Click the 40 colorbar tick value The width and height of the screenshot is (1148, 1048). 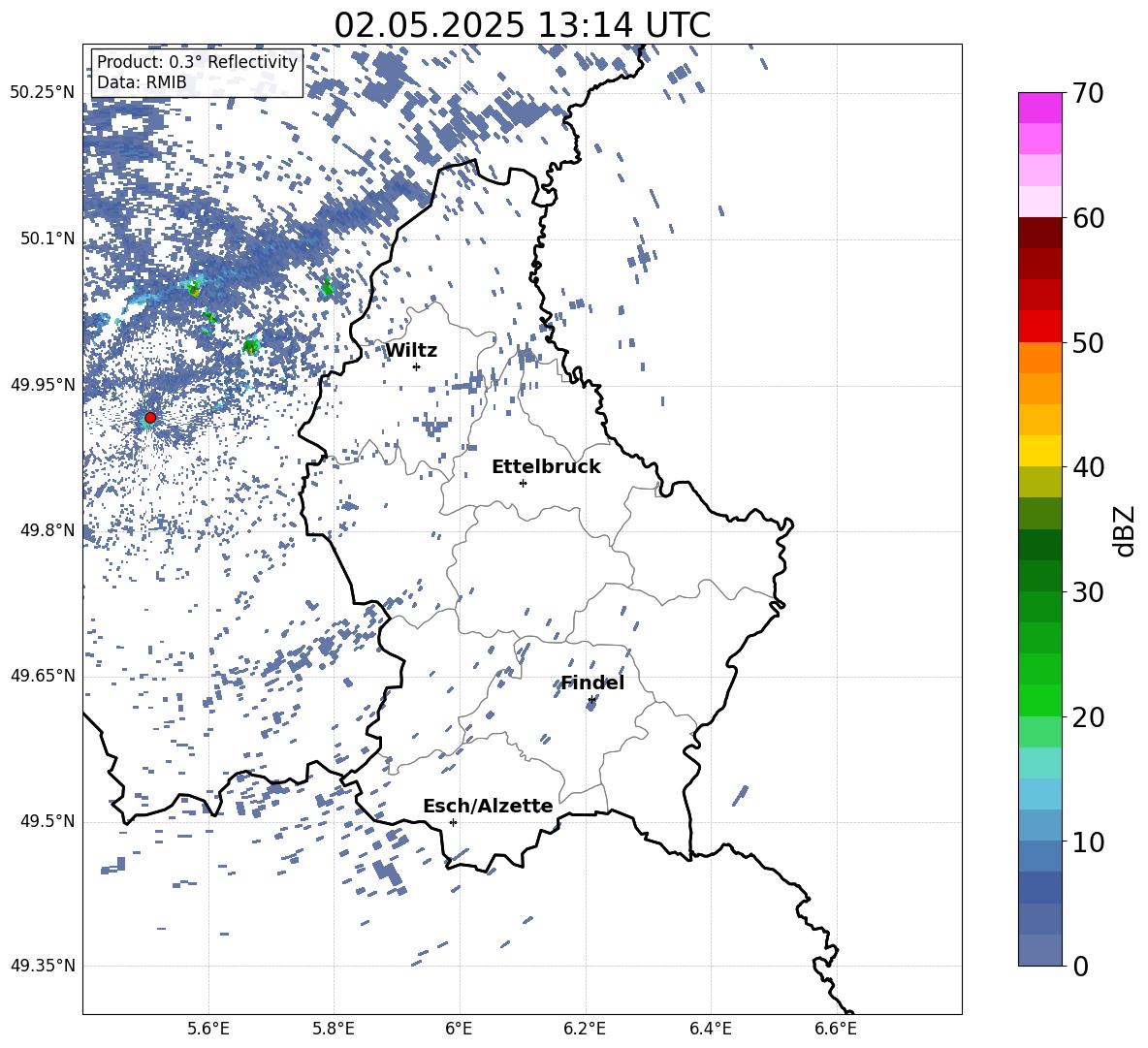pos(1087,467)
